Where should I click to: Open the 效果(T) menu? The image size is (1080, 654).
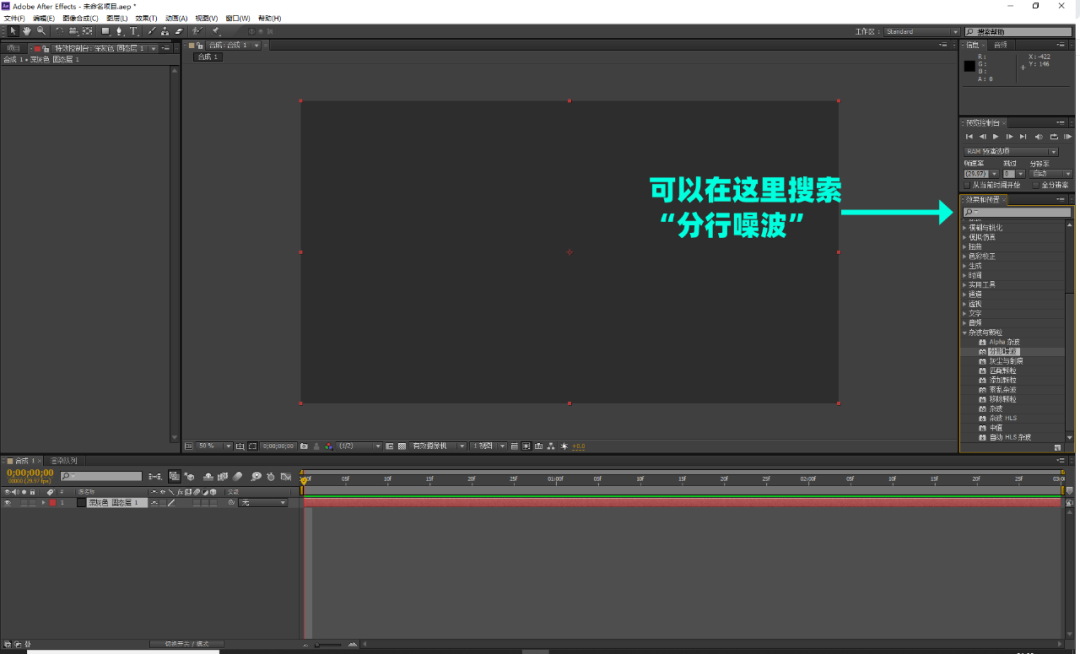pyautogui.click(x=146, y=18)
